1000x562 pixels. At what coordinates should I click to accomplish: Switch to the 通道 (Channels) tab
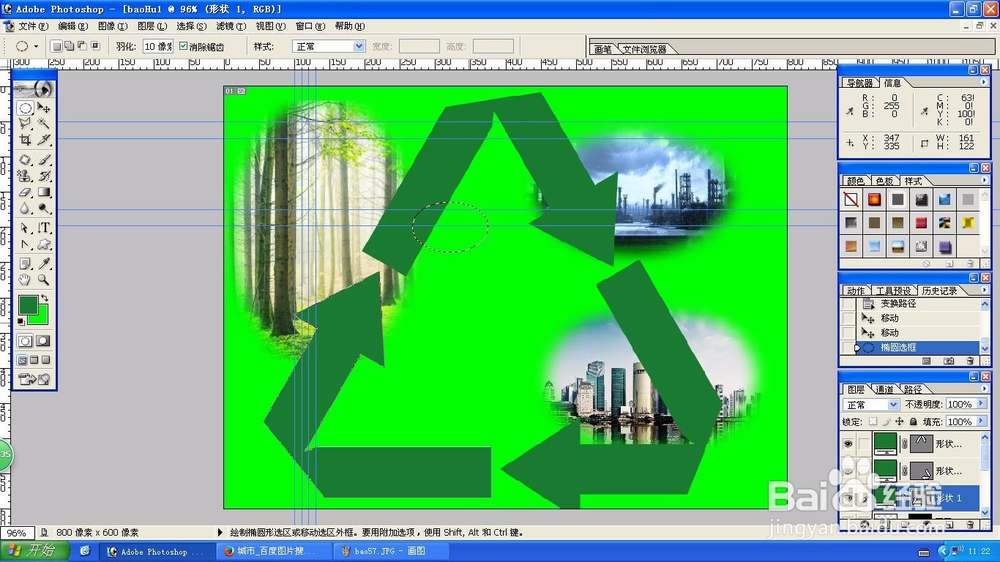pos(884,389)
